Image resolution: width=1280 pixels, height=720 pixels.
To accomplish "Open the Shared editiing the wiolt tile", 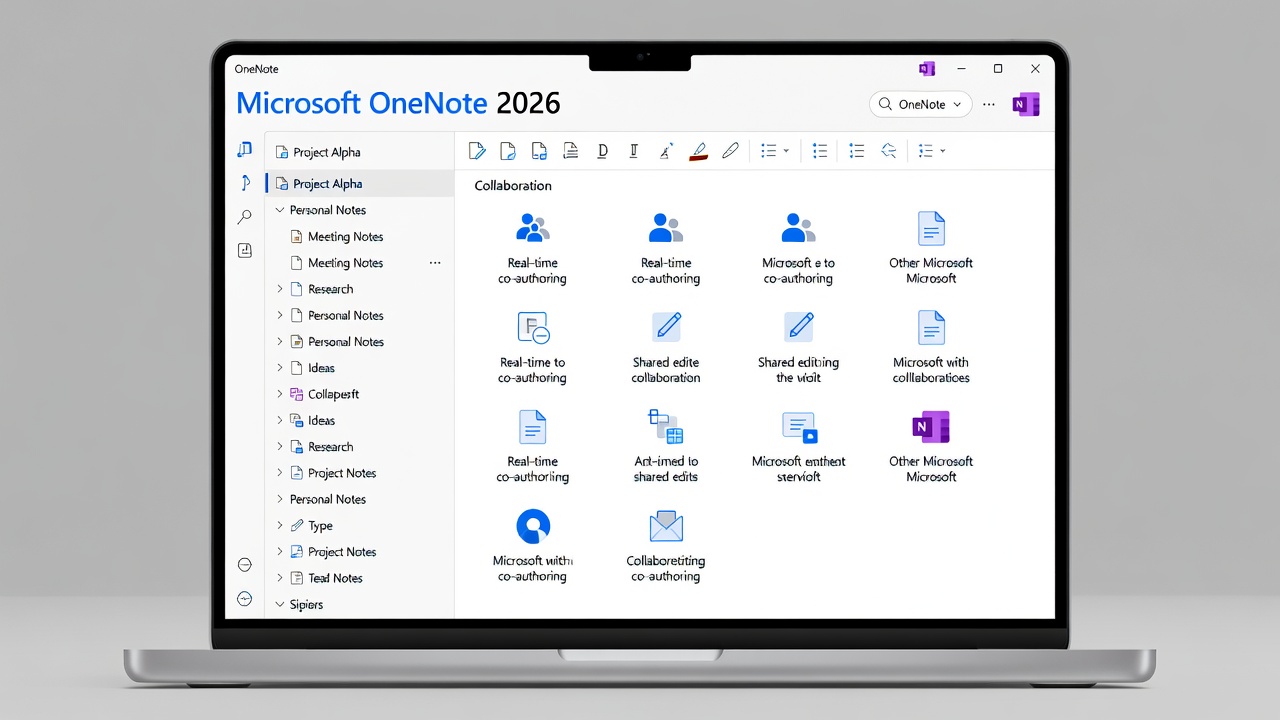I will coord(798,347).
